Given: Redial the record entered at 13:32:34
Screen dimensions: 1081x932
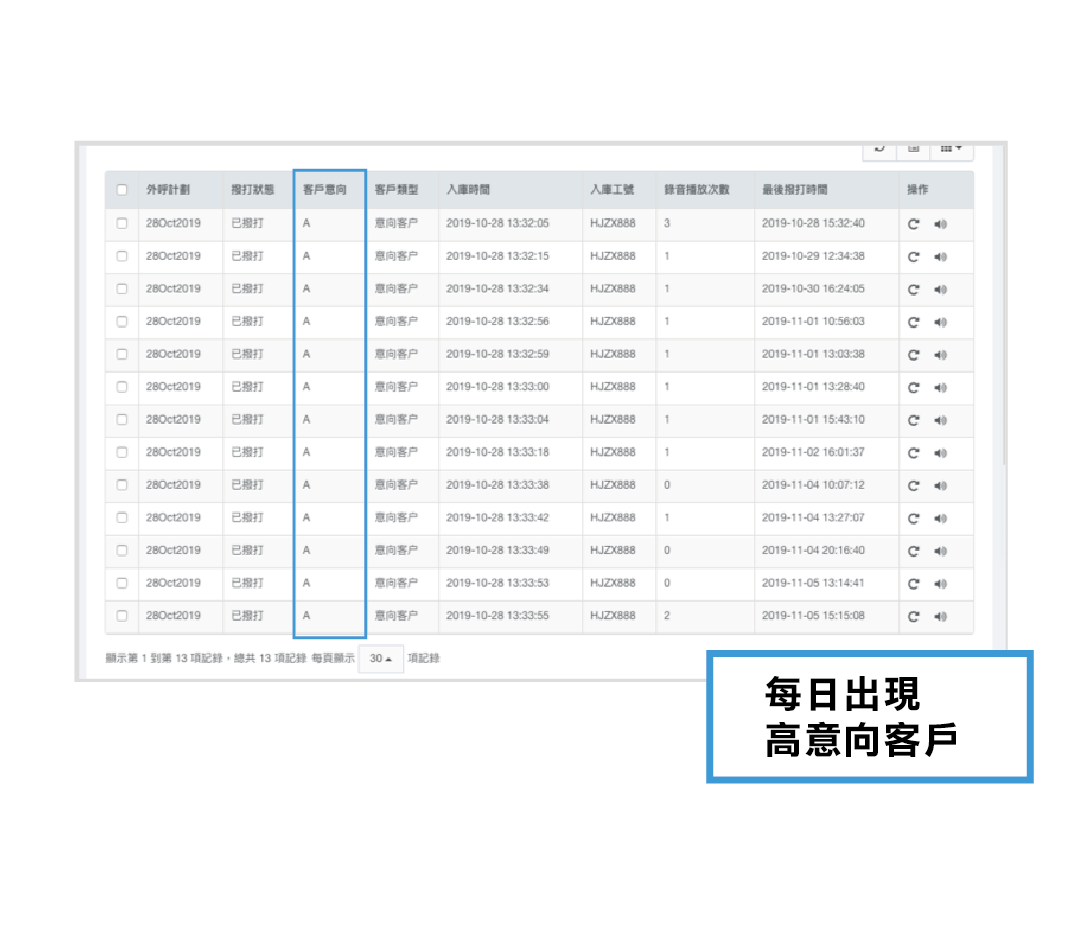Looking at the screenshot, I should 913,290.
